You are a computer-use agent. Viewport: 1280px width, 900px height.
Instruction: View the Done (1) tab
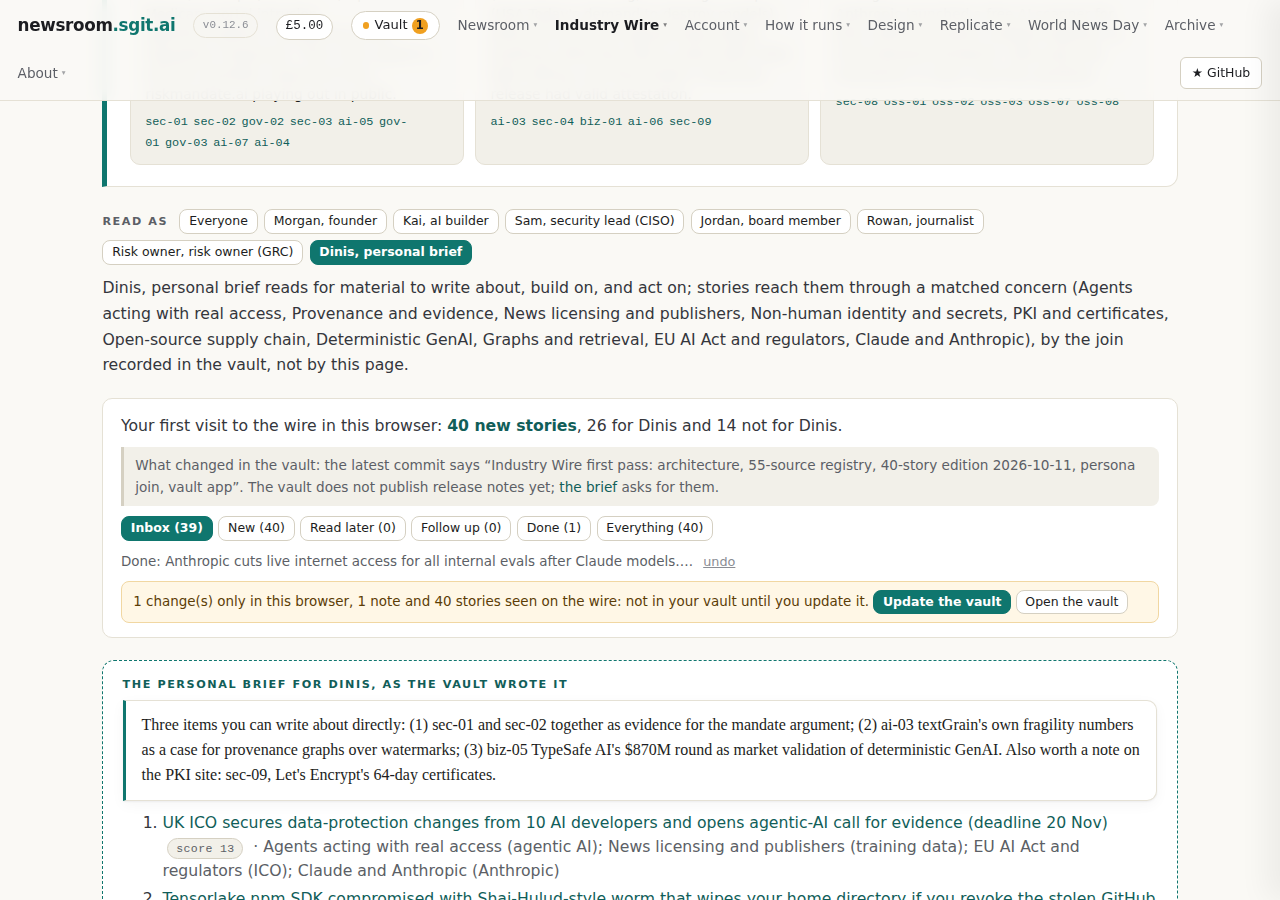click(554, 528)
